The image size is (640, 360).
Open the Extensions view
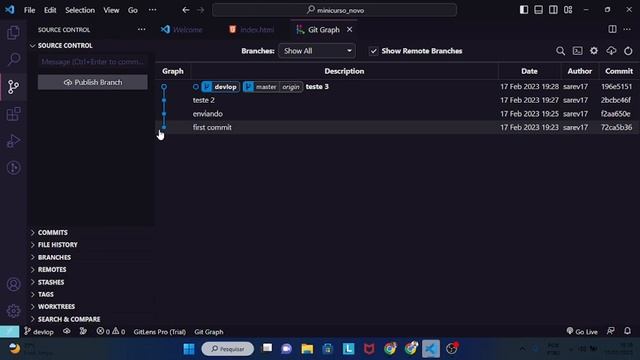(x=13, y=114)
